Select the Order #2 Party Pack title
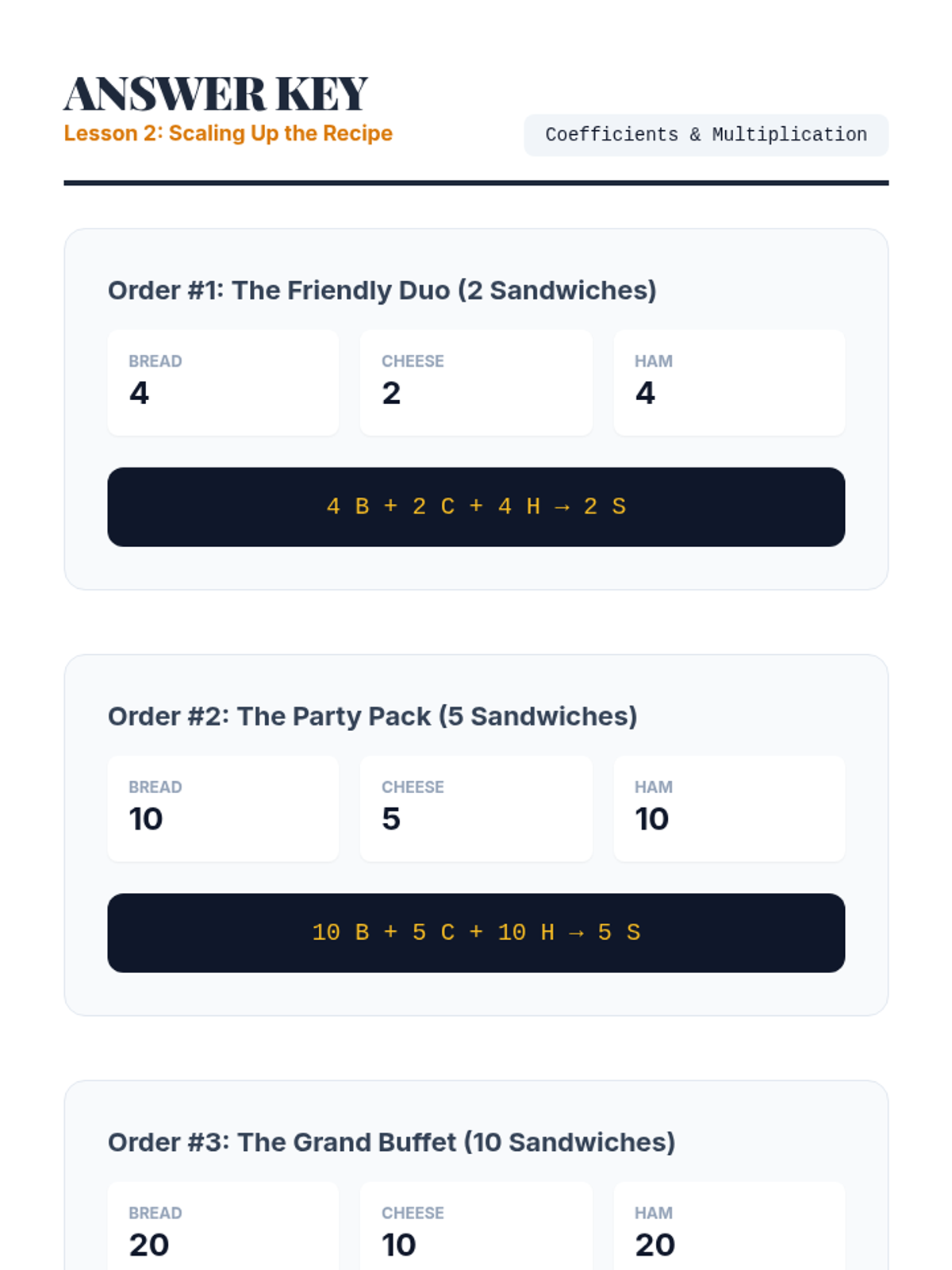The height and width of the screenshot is (1270, 952). pyautogui.click(x=373, y=716)
